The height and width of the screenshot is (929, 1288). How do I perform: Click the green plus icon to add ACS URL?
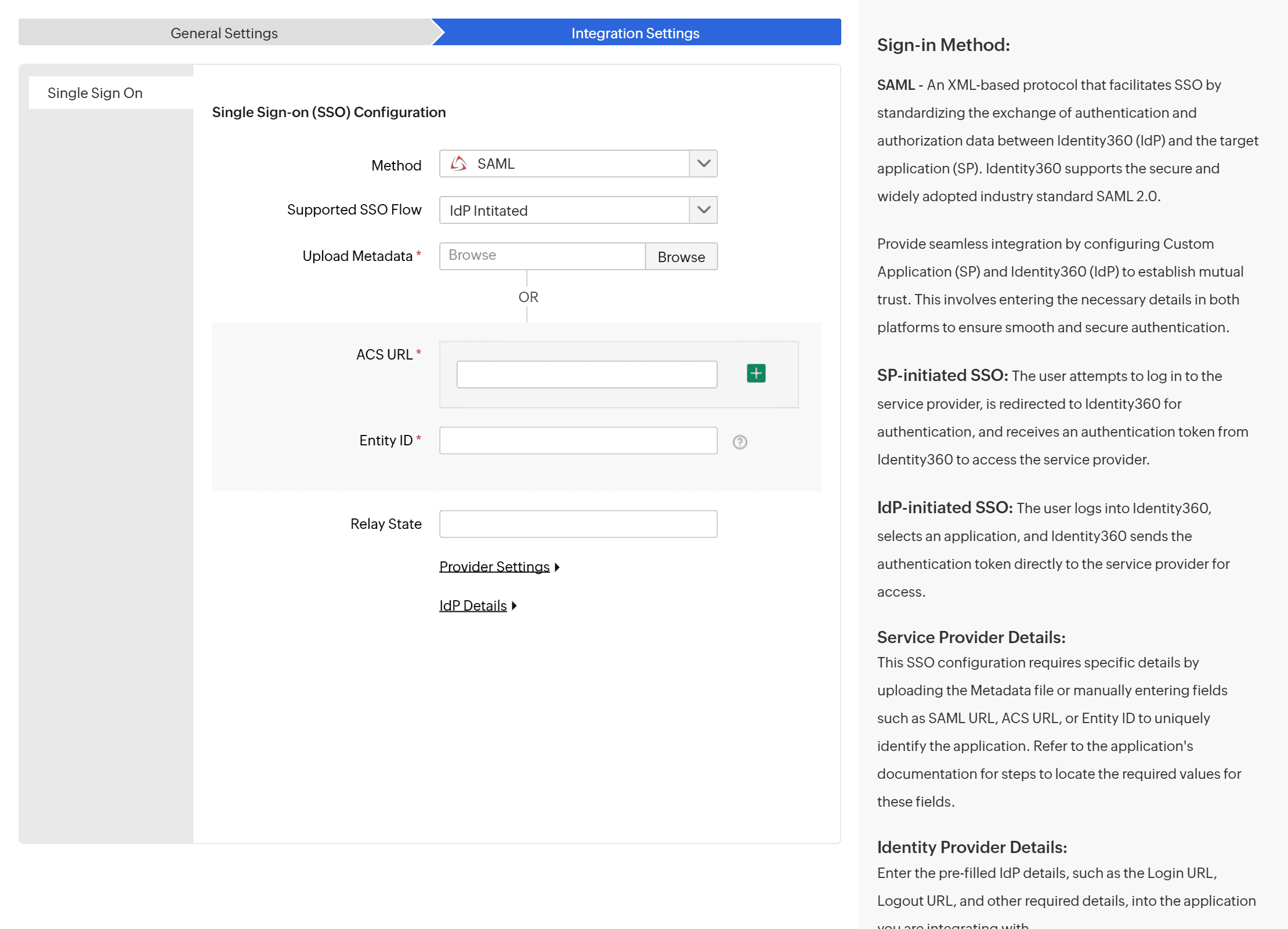click(755, 373)
